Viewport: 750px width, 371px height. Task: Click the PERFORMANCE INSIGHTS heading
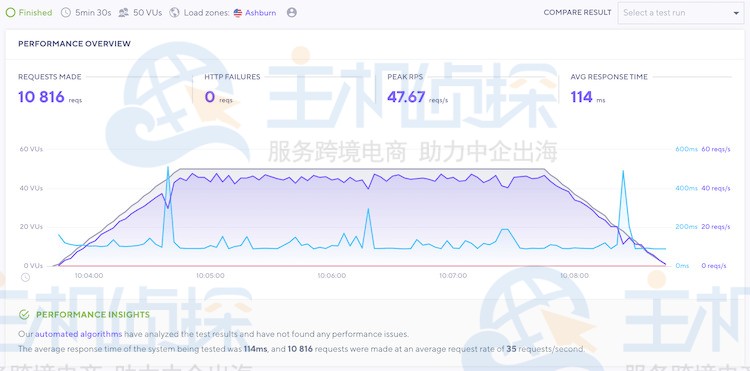(93, 315)
